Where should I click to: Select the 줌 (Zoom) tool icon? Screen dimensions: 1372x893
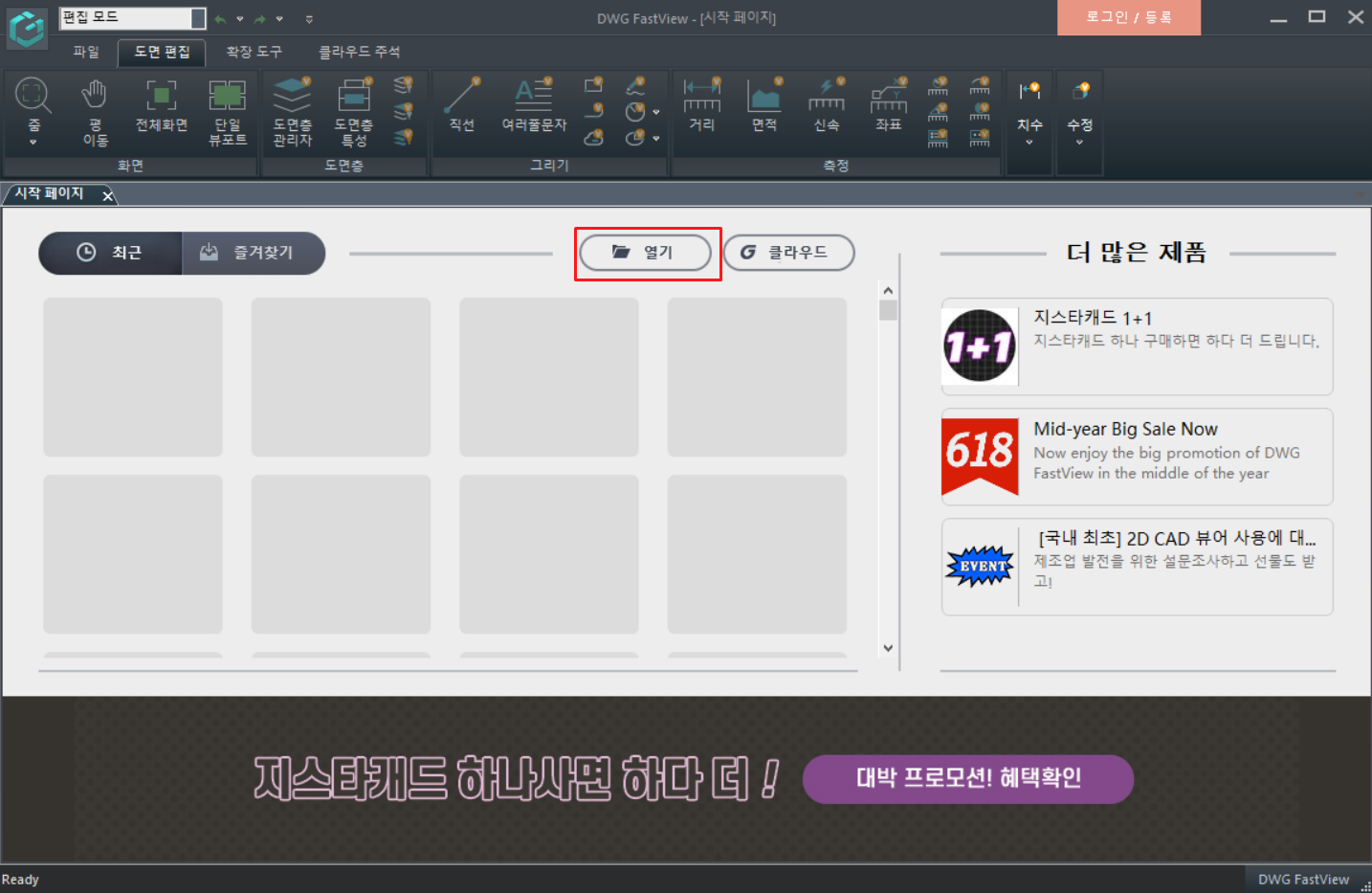[33, 96]
